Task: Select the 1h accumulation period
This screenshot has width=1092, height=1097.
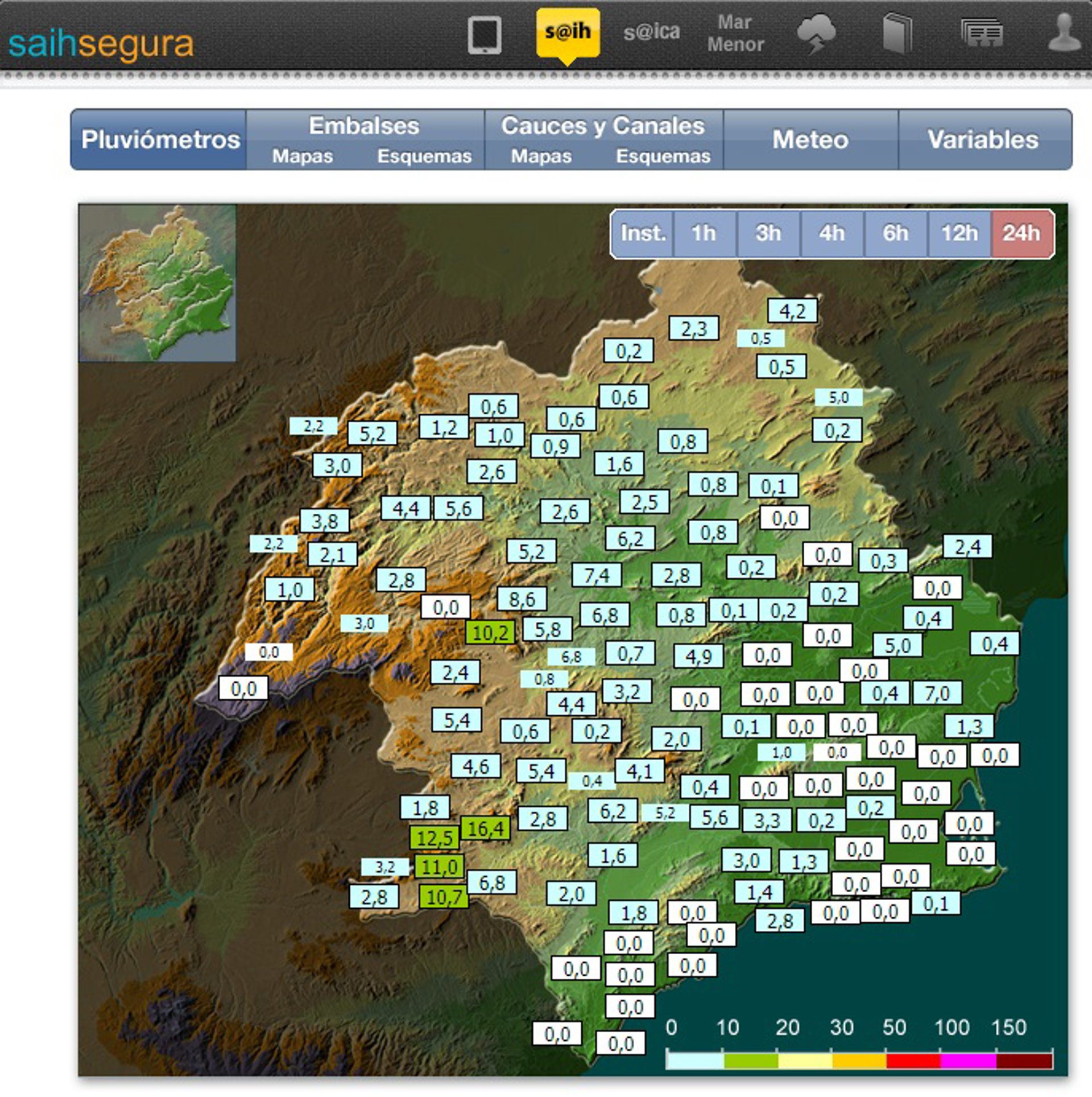Action: 704,233
